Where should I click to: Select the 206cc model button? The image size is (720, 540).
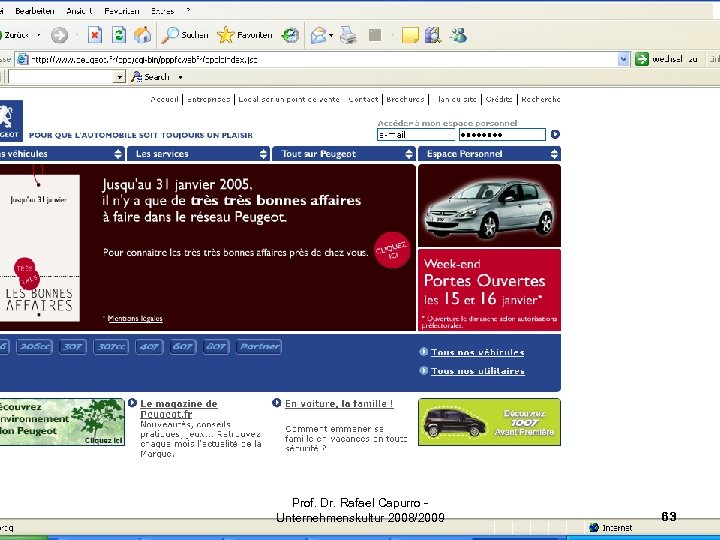coord(34,347)
